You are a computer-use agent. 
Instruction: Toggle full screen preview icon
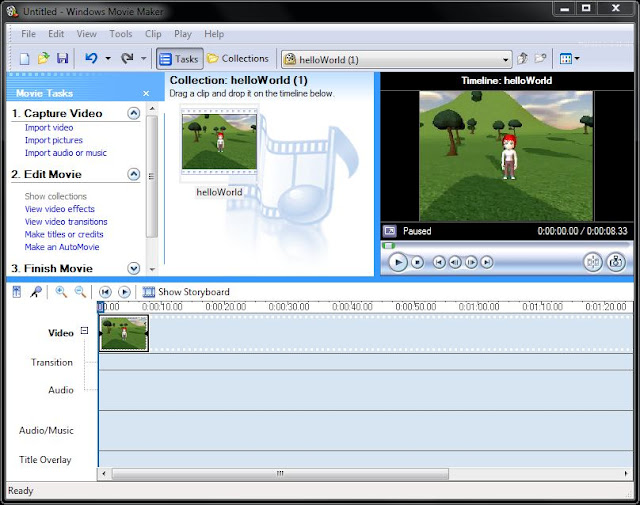390,231
